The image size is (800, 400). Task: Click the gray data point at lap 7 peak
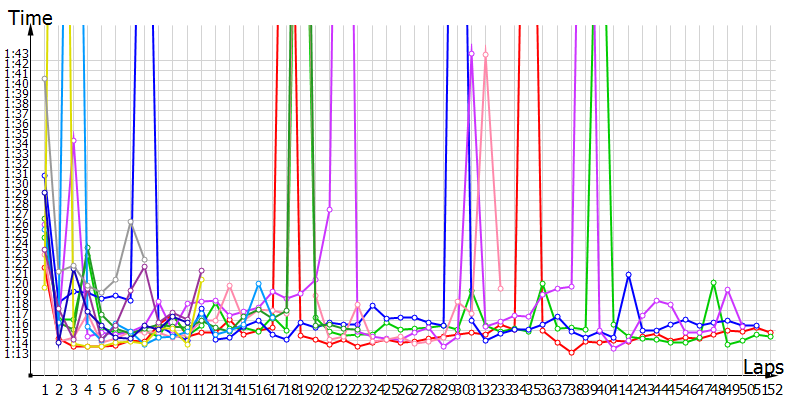coord(131,222)
